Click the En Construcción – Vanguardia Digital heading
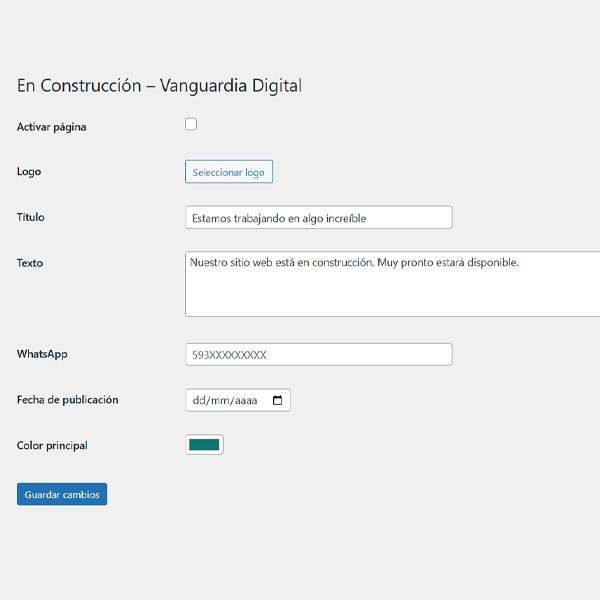600x600 pixels. [x=159, y=86]
